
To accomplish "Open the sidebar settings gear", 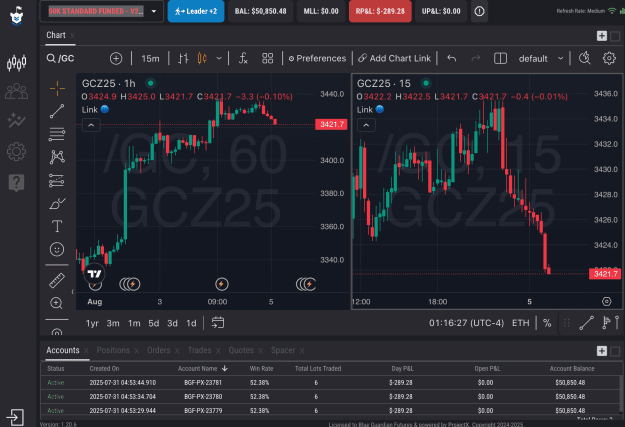I will [x=16, y=151].
